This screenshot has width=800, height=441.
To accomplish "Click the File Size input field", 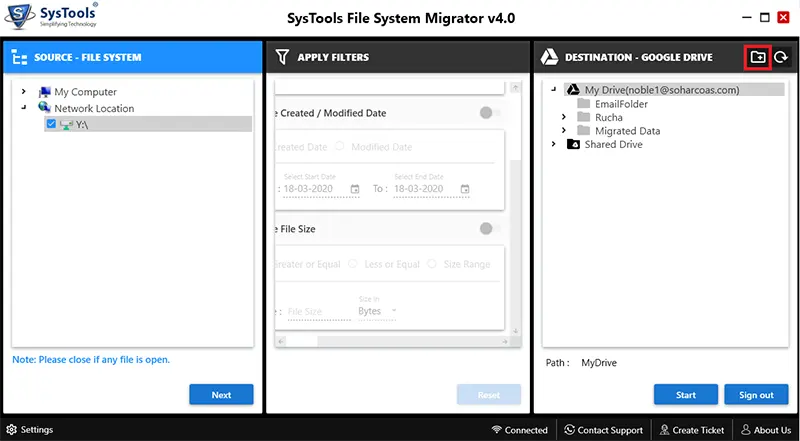I will tap(319, 311).
